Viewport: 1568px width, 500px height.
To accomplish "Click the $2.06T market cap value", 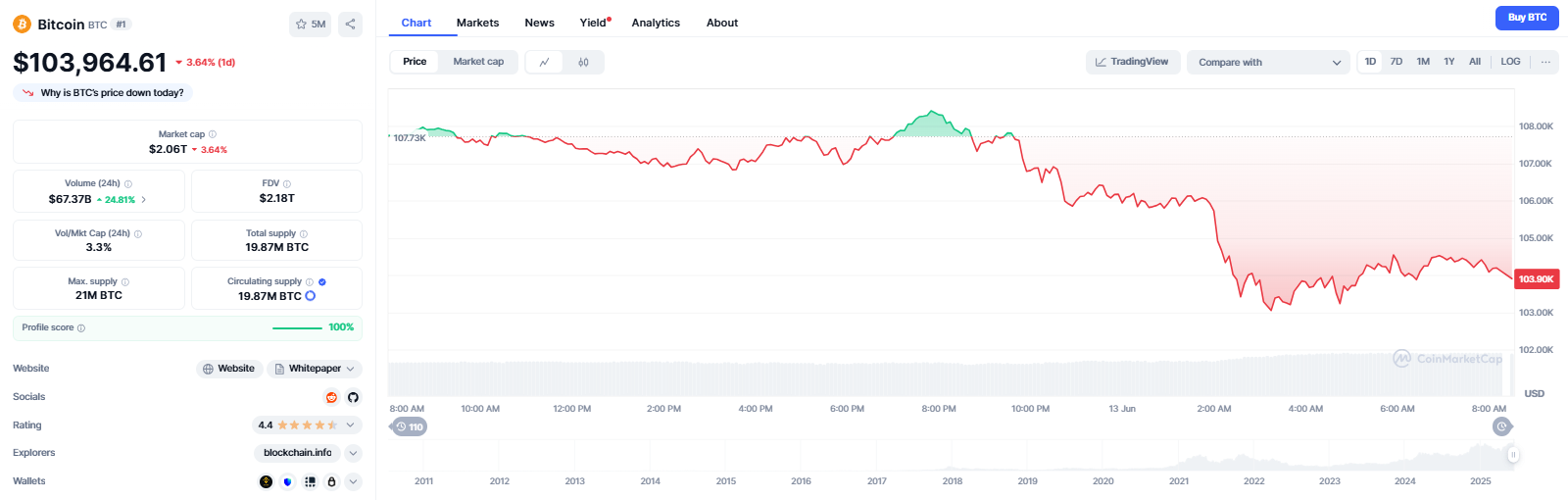I will [168, 150].
